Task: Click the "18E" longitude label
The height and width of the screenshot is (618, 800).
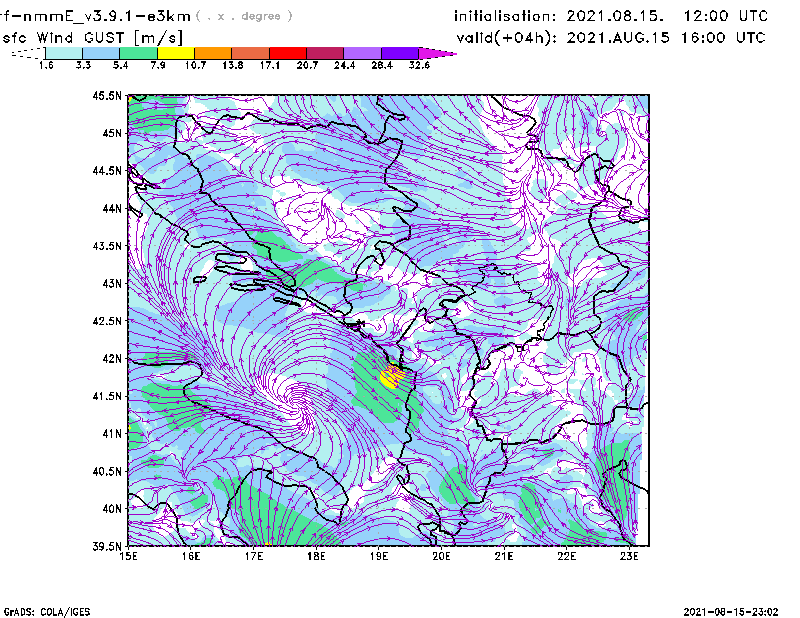Action: 316,556
